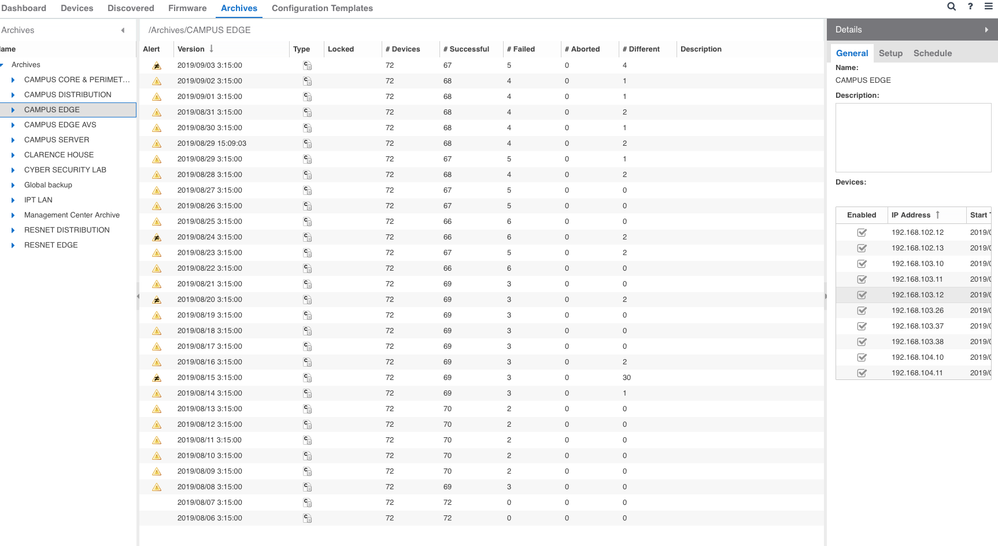Click type icon in 2019/08/06 row
998x546 pixels.
[307, 518]
